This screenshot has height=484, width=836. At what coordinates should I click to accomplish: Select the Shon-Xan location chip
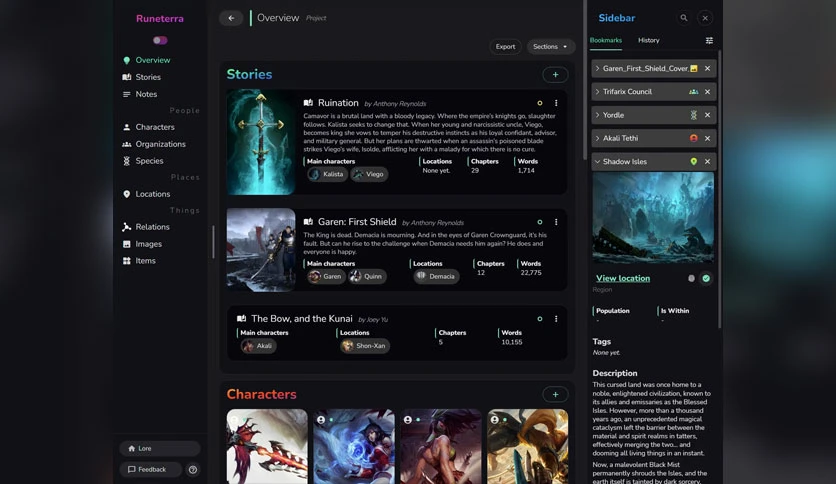point(365,346)
